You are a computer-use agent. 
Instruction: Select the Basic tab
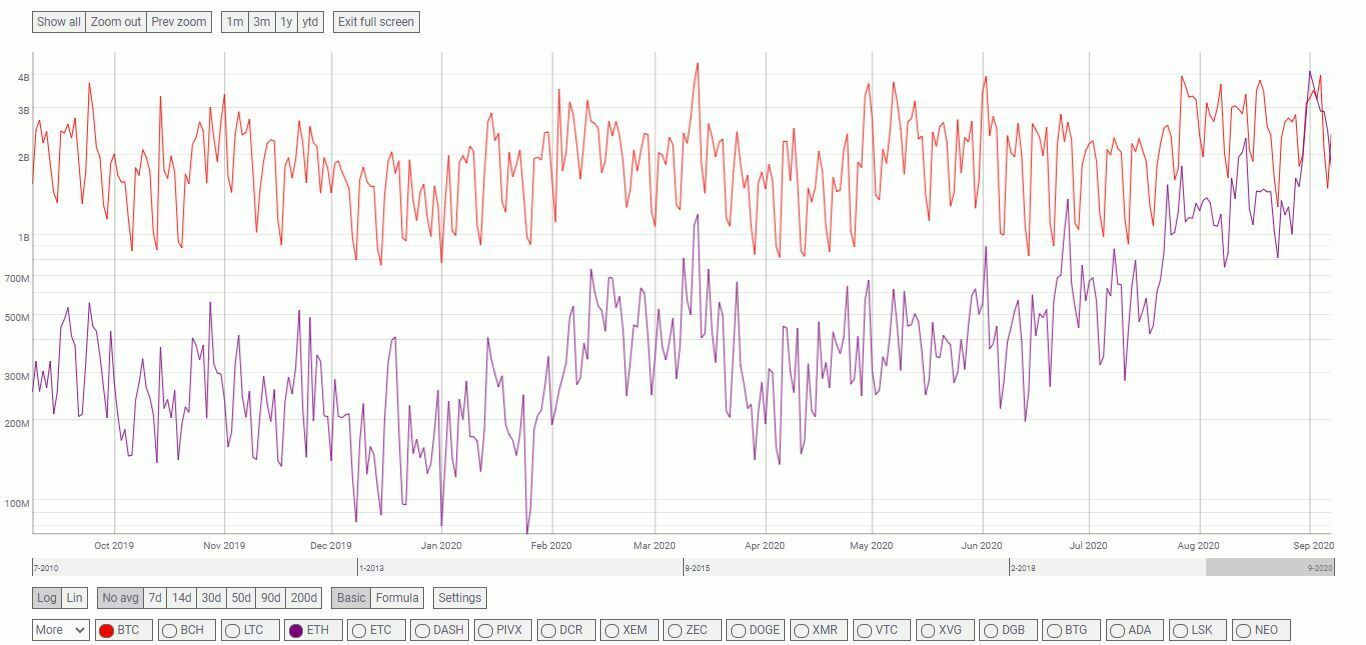pos(352,597)
